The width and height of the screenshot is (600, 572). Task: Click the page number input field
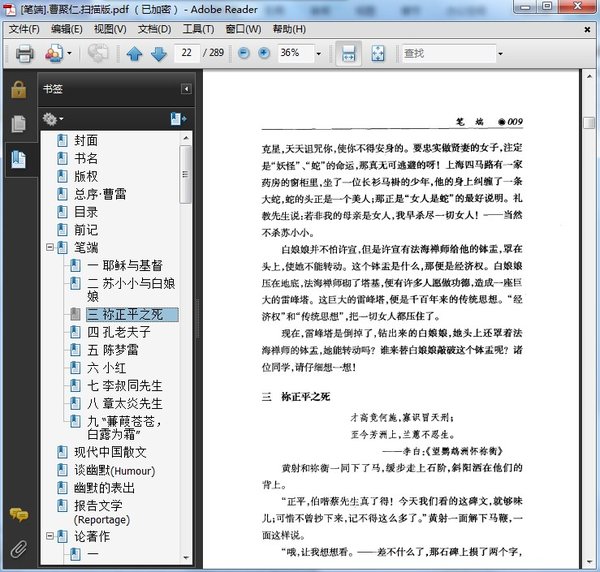pos(186,53)
